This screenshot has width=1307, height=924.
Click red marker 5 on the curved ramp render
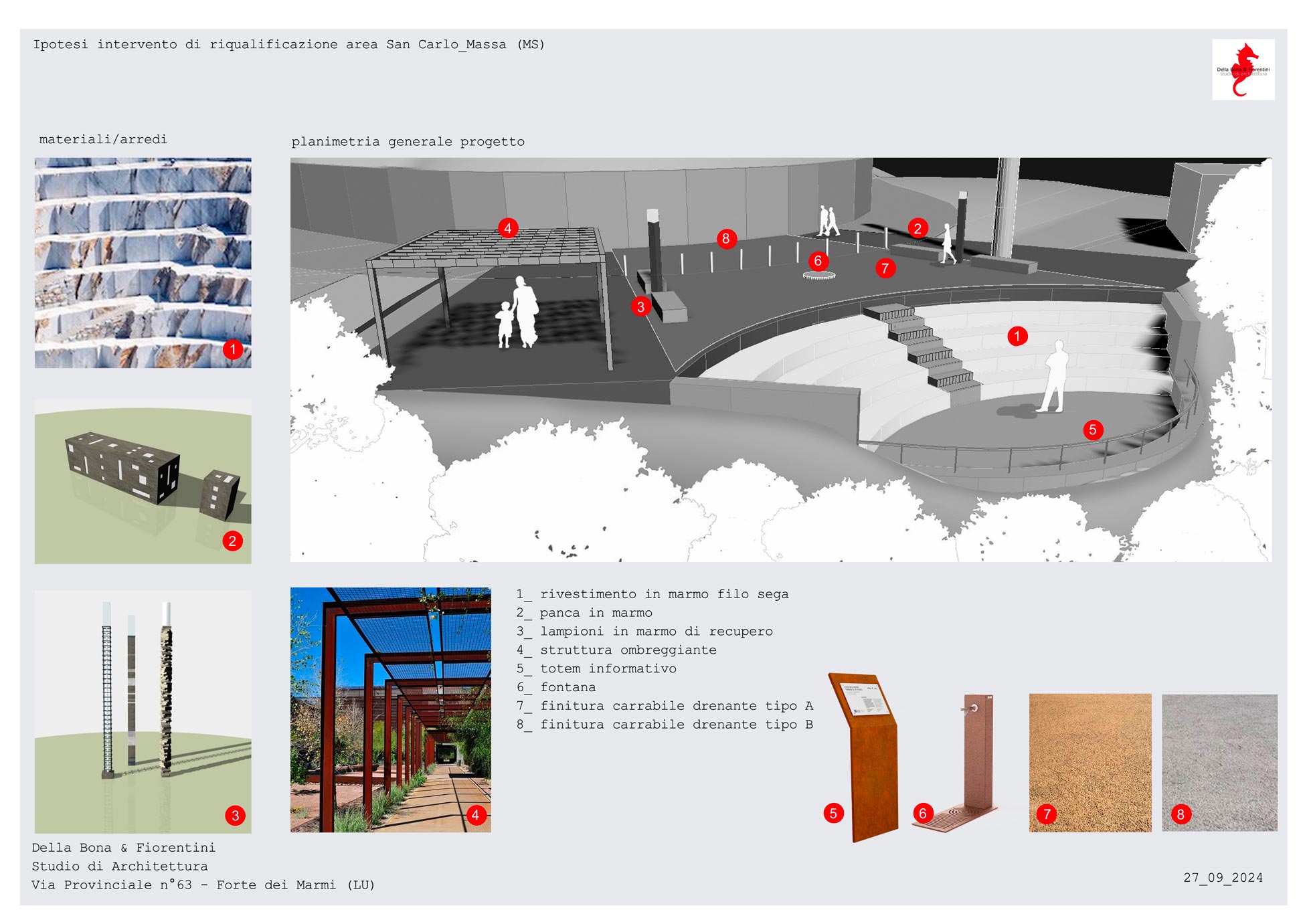pos(1092,430)
